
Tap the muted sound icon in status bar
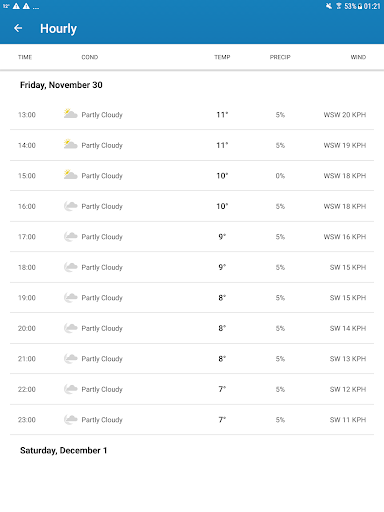tap(329, 6)
